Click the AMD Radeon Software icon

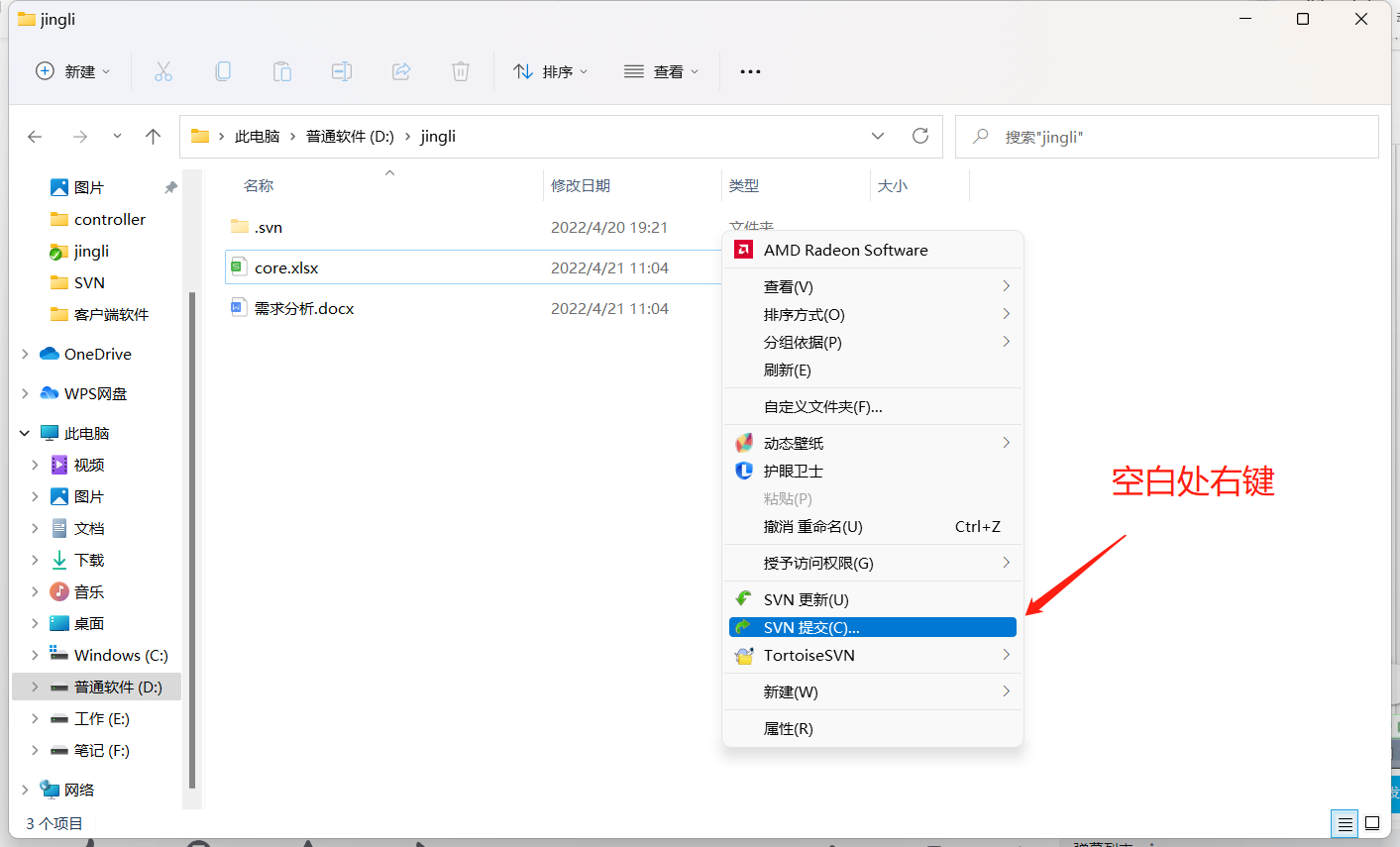coord(743,250)
